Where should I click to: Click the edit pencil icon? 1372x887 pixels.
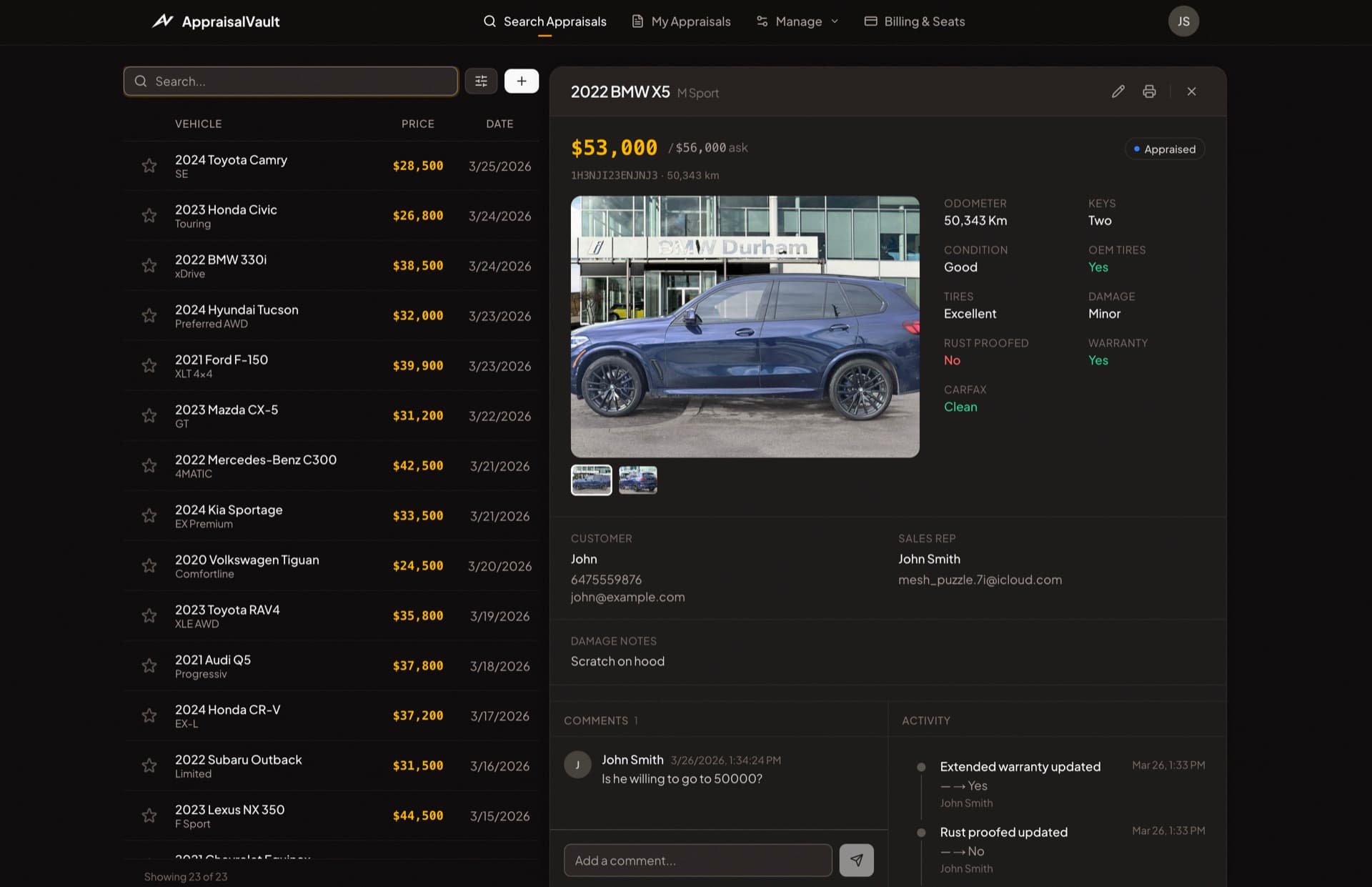1118,91
